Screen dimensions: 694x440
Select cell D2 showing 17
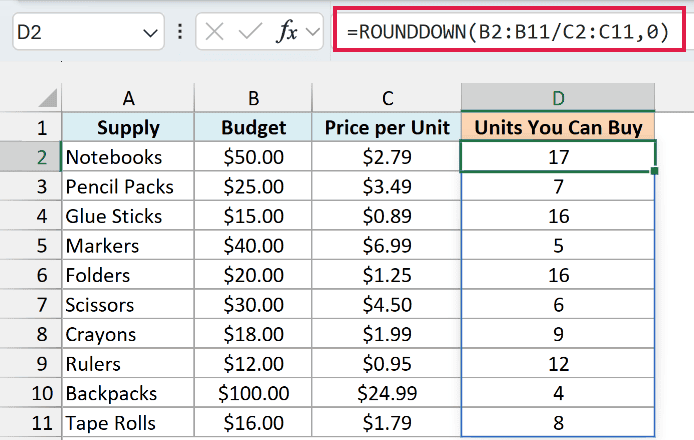point(558,157)
